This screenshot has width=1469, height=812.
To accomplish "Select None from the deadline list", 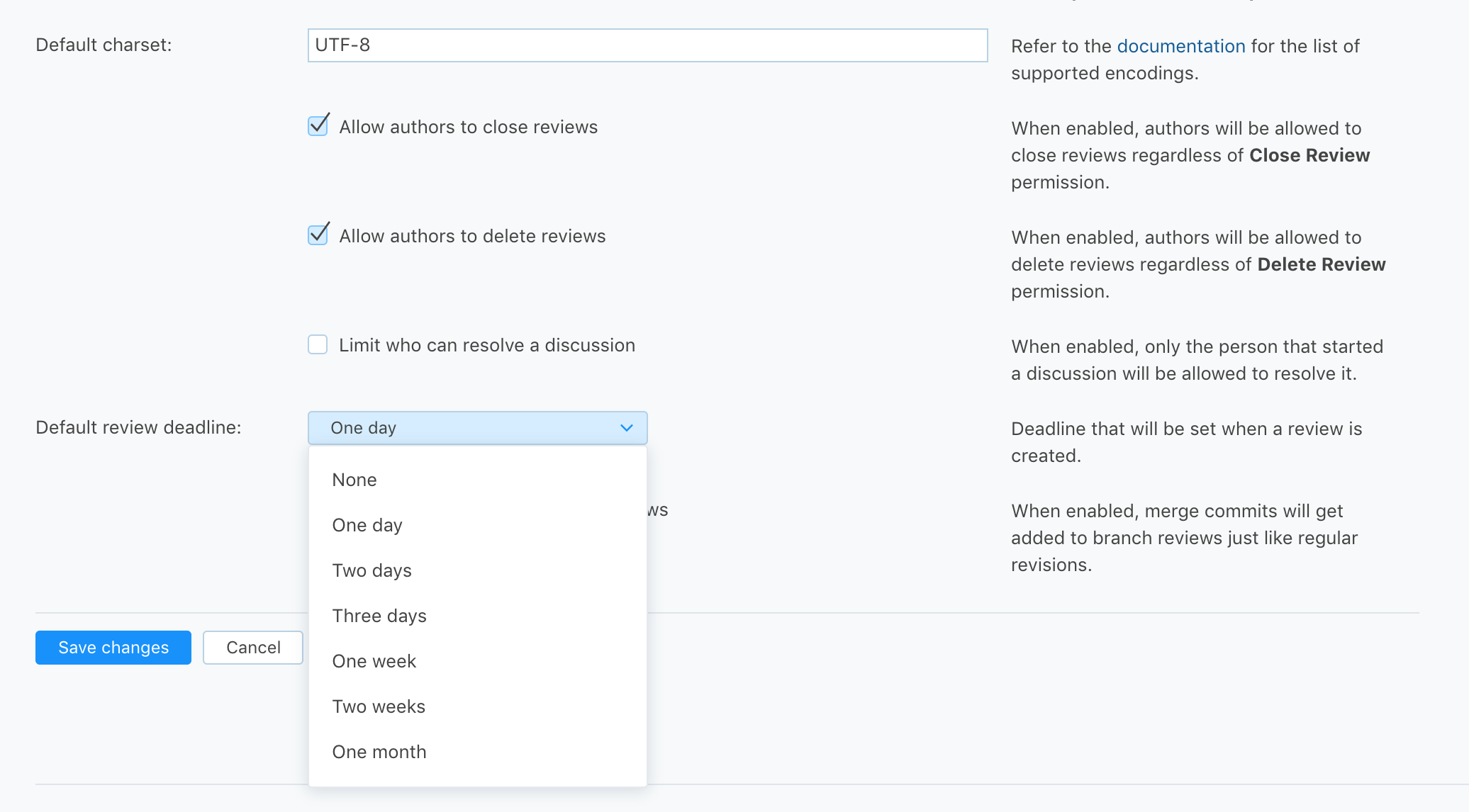I will tap(477, 480).
